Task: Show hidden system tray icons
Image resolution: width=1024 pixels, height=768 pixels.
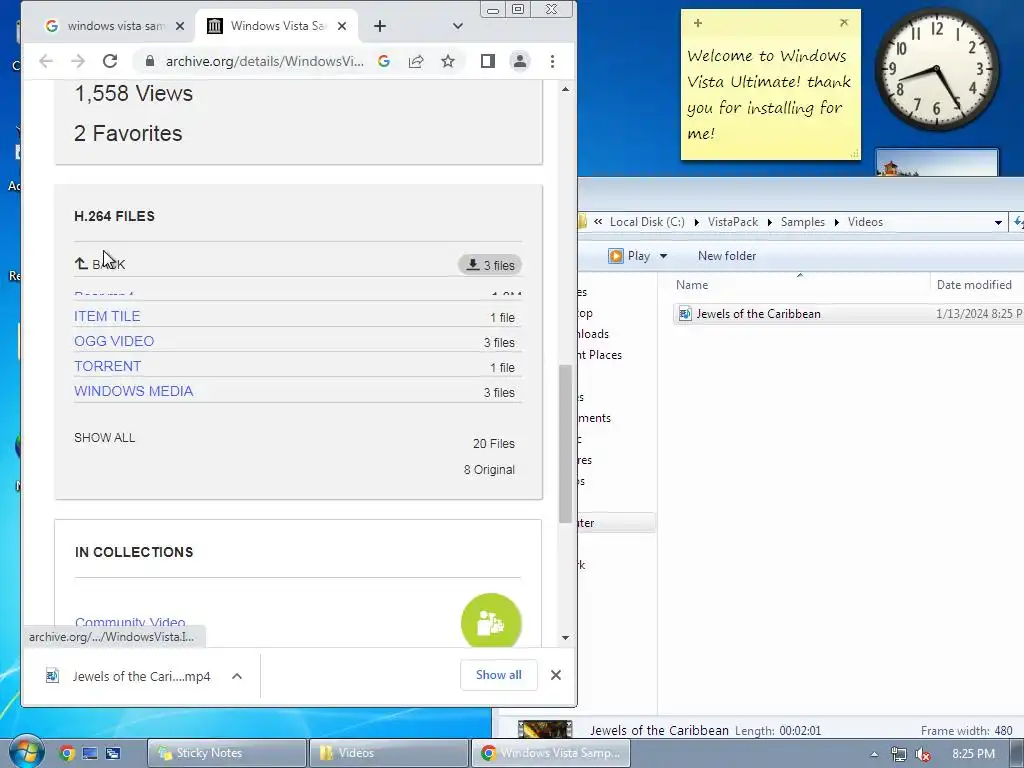Action: click(874, 754)
